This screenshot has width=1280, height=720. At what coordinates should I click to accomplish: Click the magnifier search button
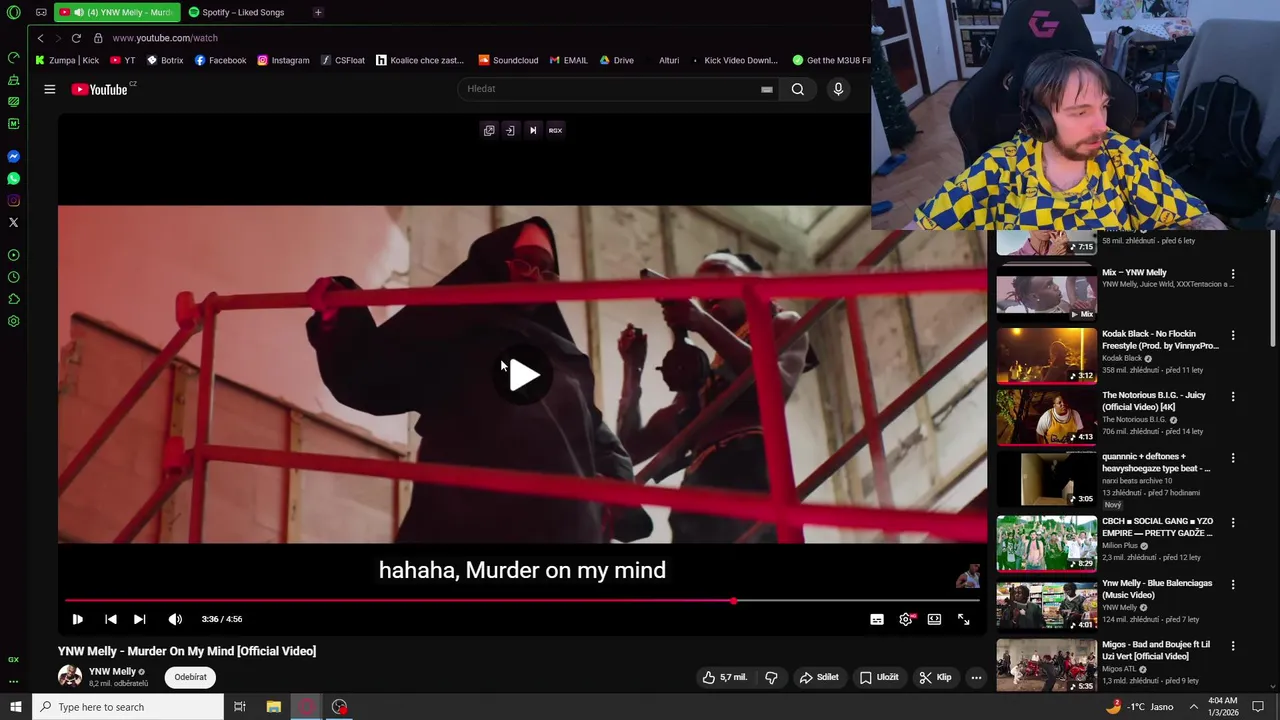797,89
